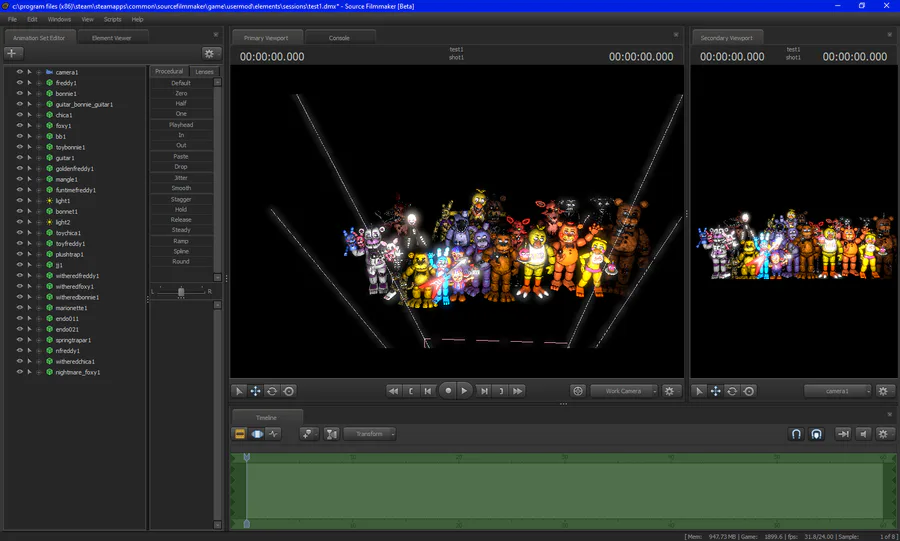
Task: Open Animation Set Editor settings gear
Action: pos(210,53)
